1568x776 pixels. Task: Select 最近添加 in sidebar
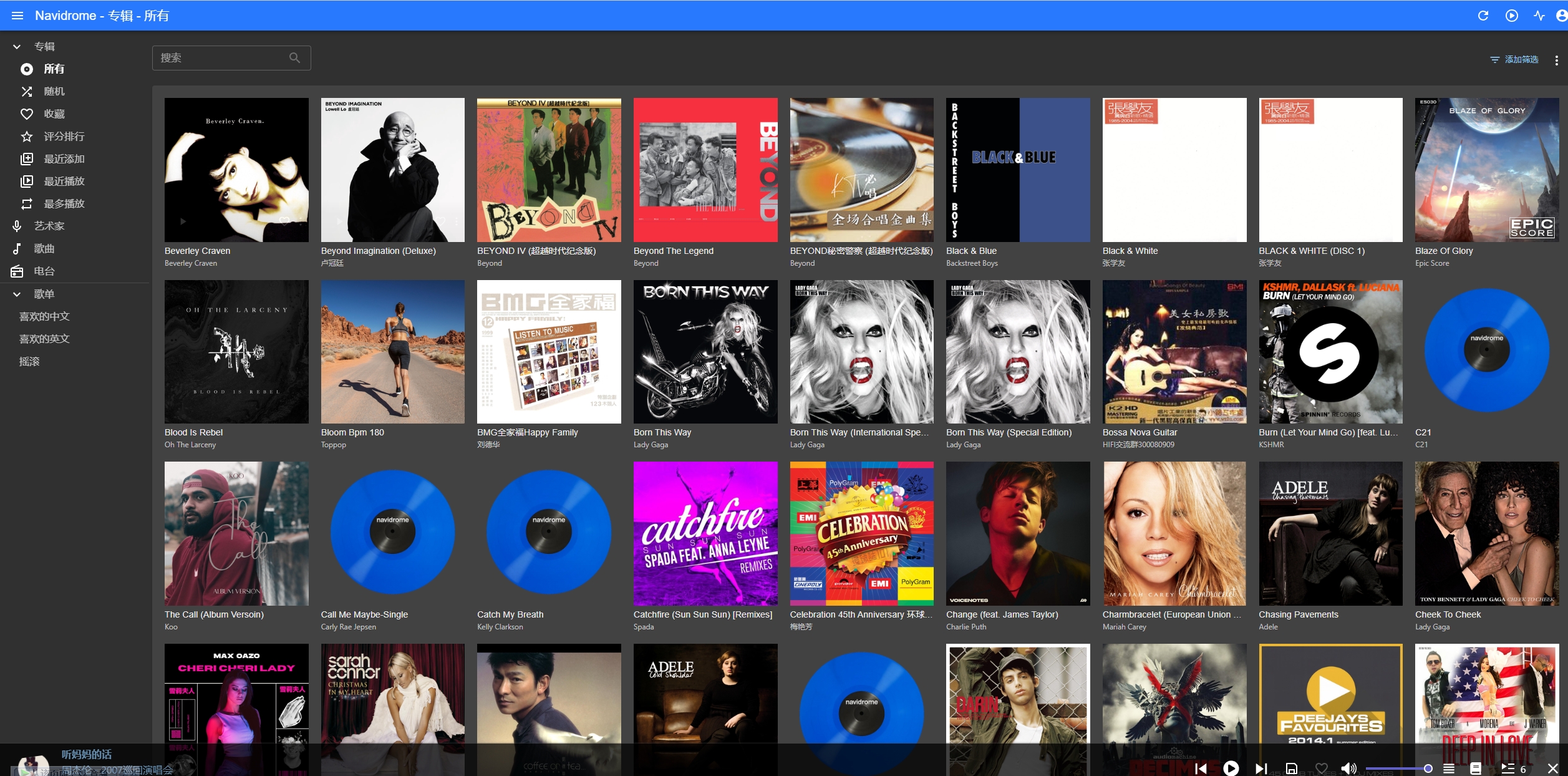coord(64,159)
